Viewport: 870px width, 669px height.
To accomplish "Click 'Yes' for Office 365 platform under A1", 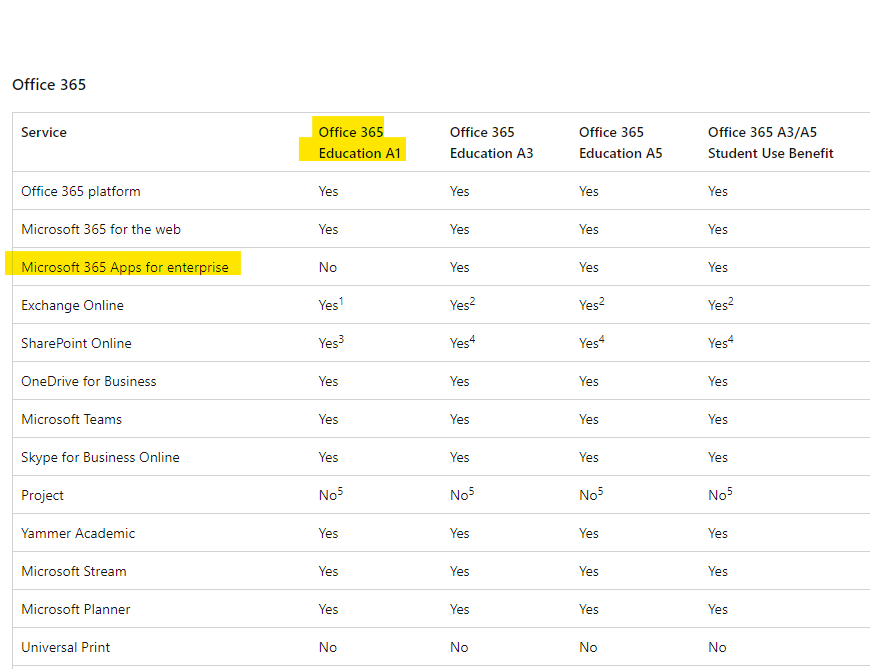I will click(328, 191).
